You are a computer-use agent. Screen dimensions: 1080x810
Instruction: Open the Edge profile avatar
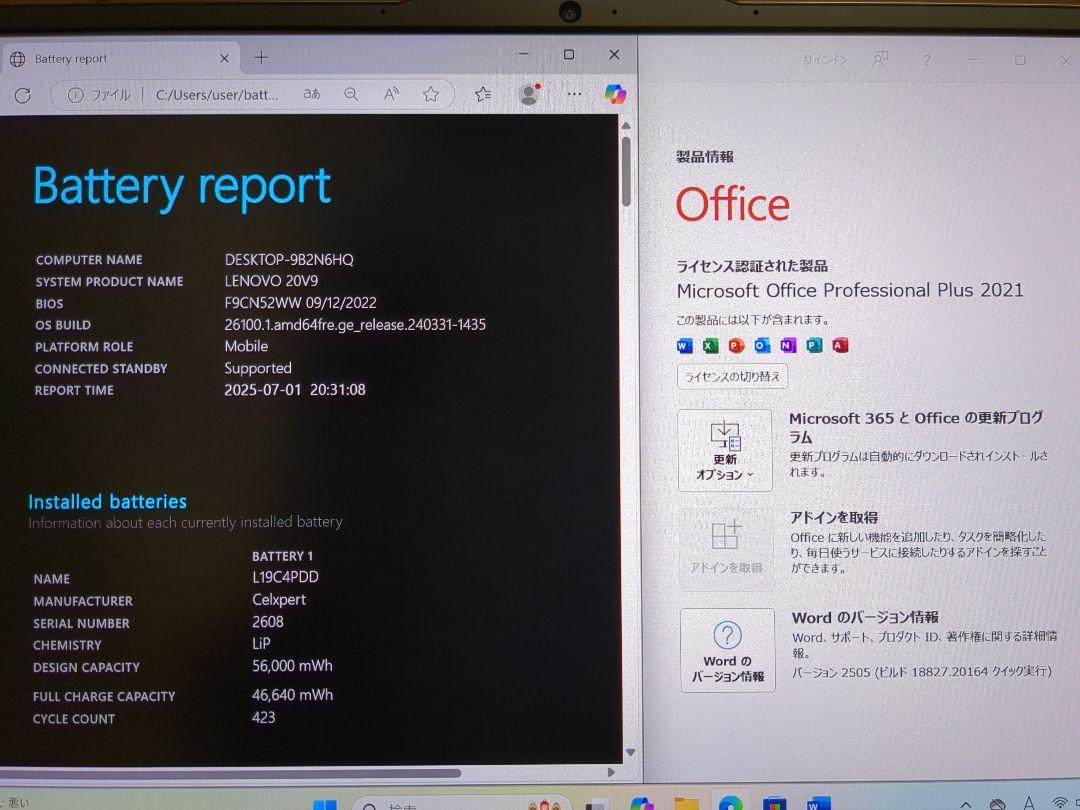529,94
